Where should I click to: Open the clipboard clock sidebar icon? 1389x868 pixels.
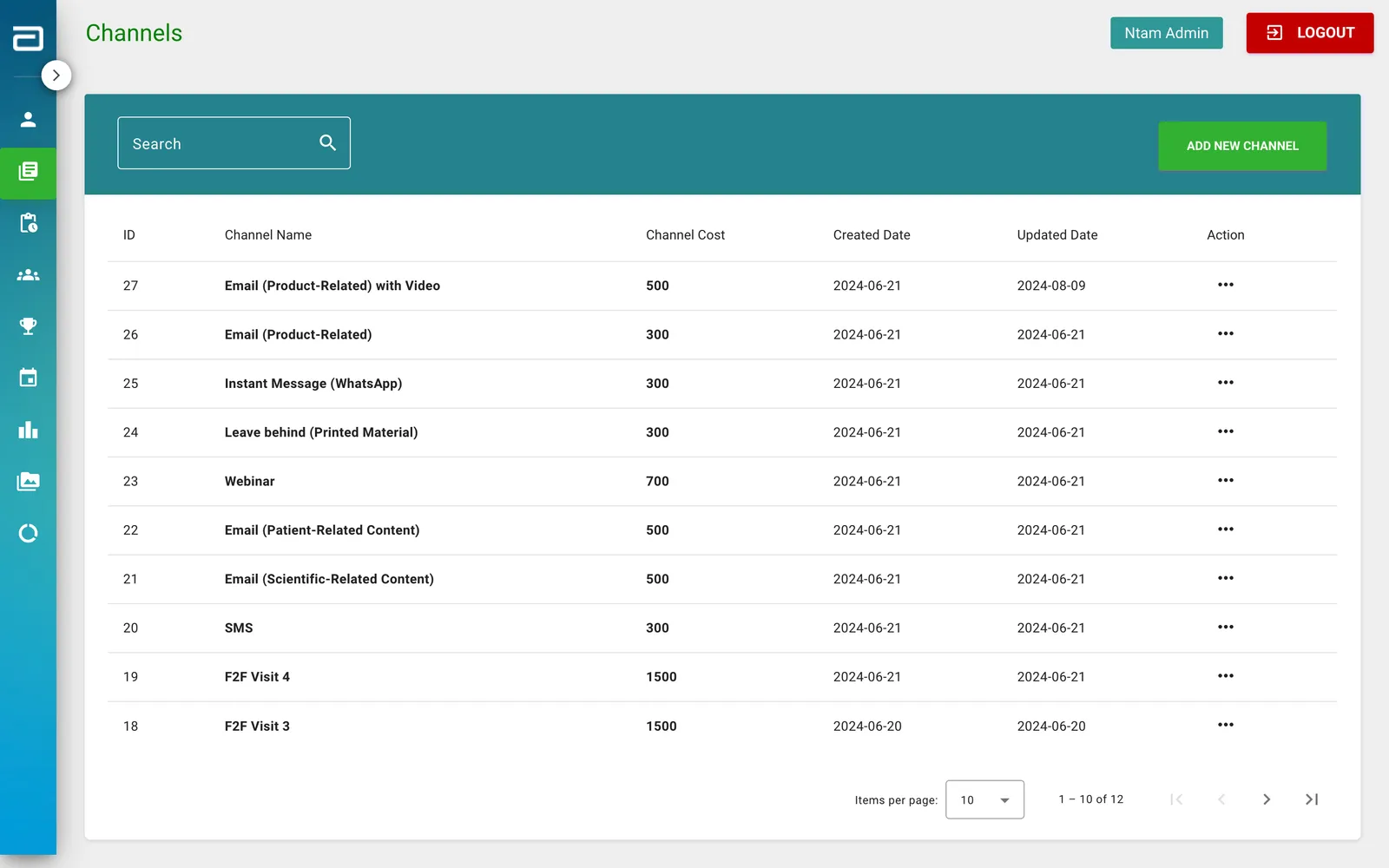[x=28, y=223]
